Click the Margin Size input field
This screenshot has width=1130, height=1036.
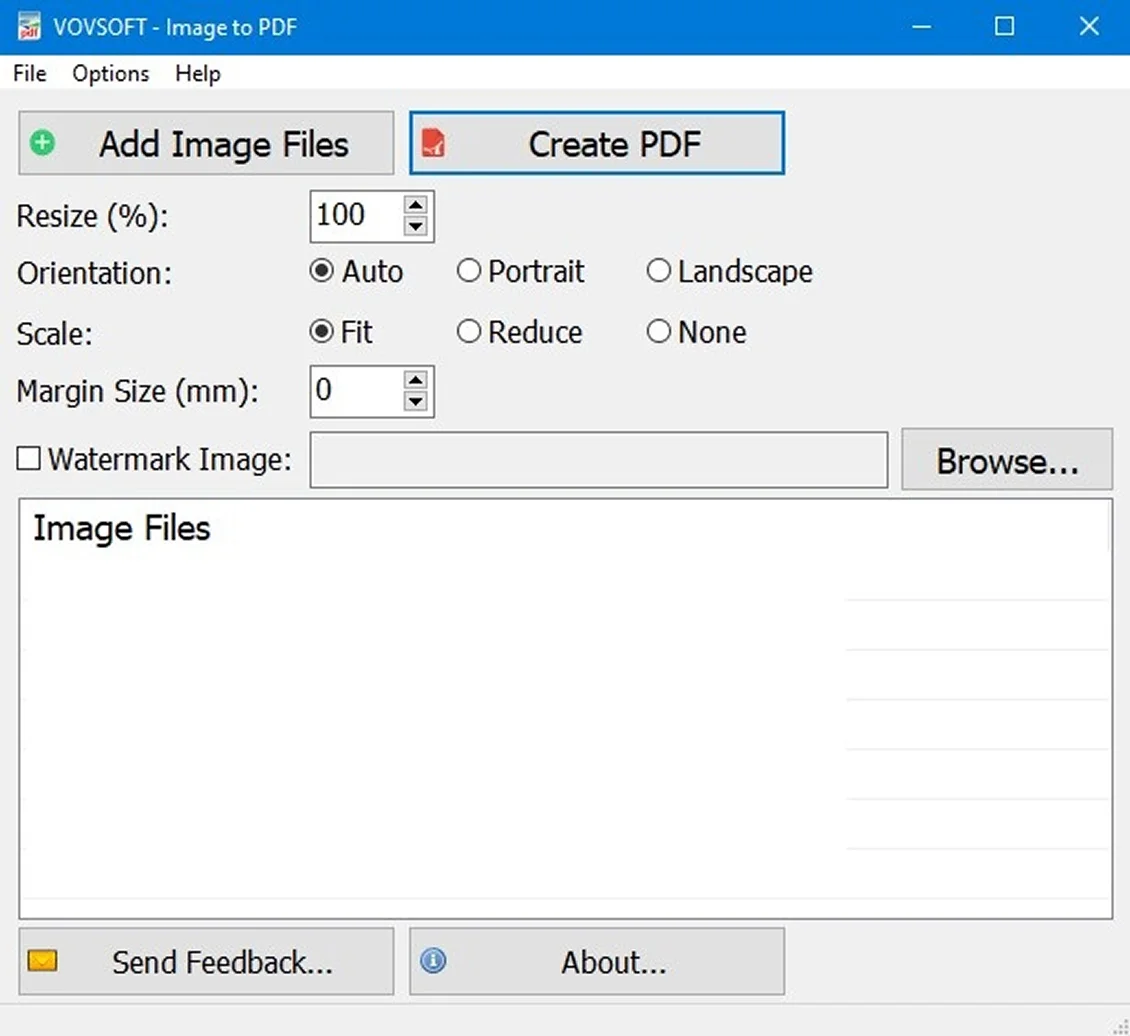(x=357, y=391)
